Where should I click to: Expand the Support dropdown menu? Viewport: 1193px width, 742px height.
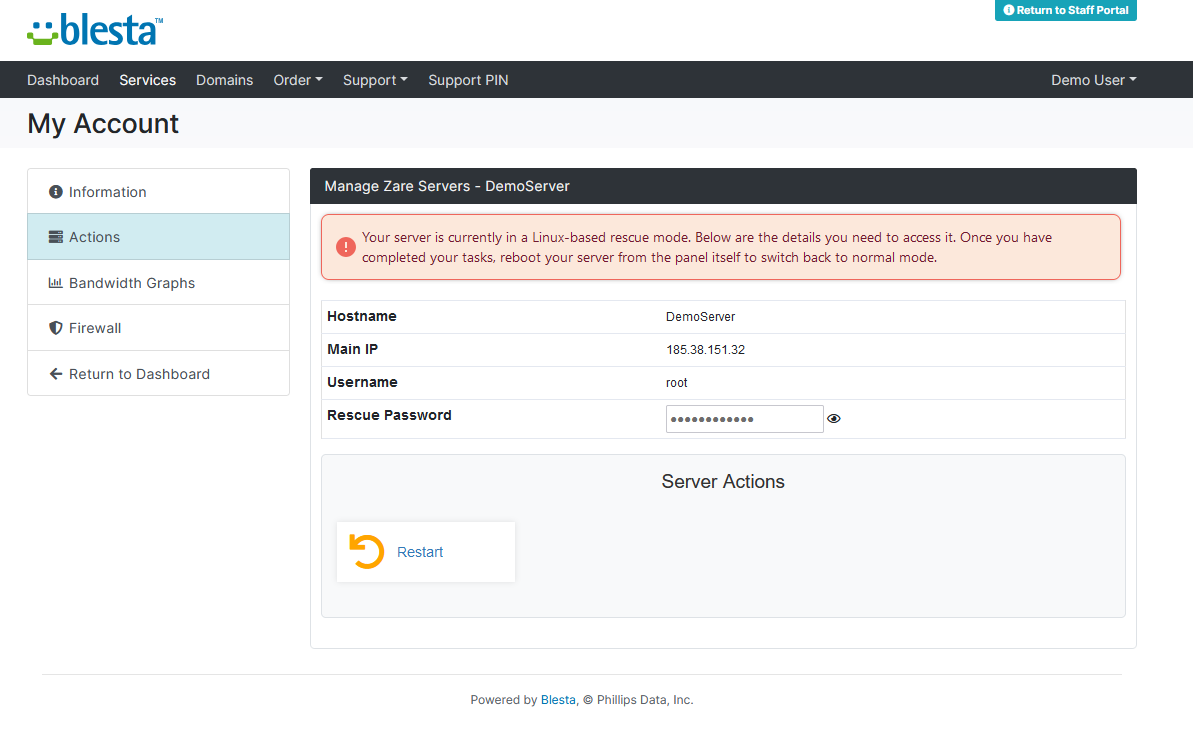375,80
